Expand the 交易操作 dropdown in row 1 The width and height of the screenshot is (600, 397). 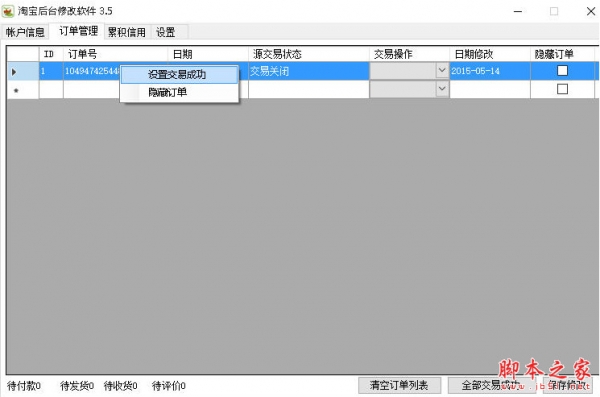point(442,70)
